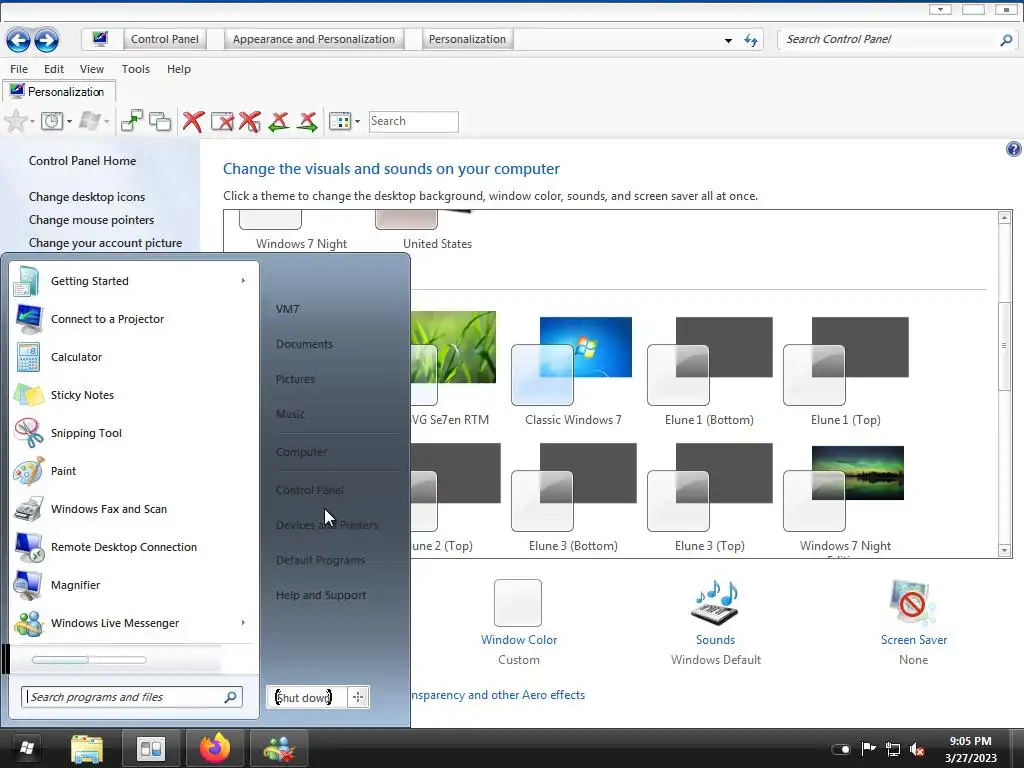
Task: Click the Start orb on taskbar
Action: pyautogui.click(x=26, y=748)
